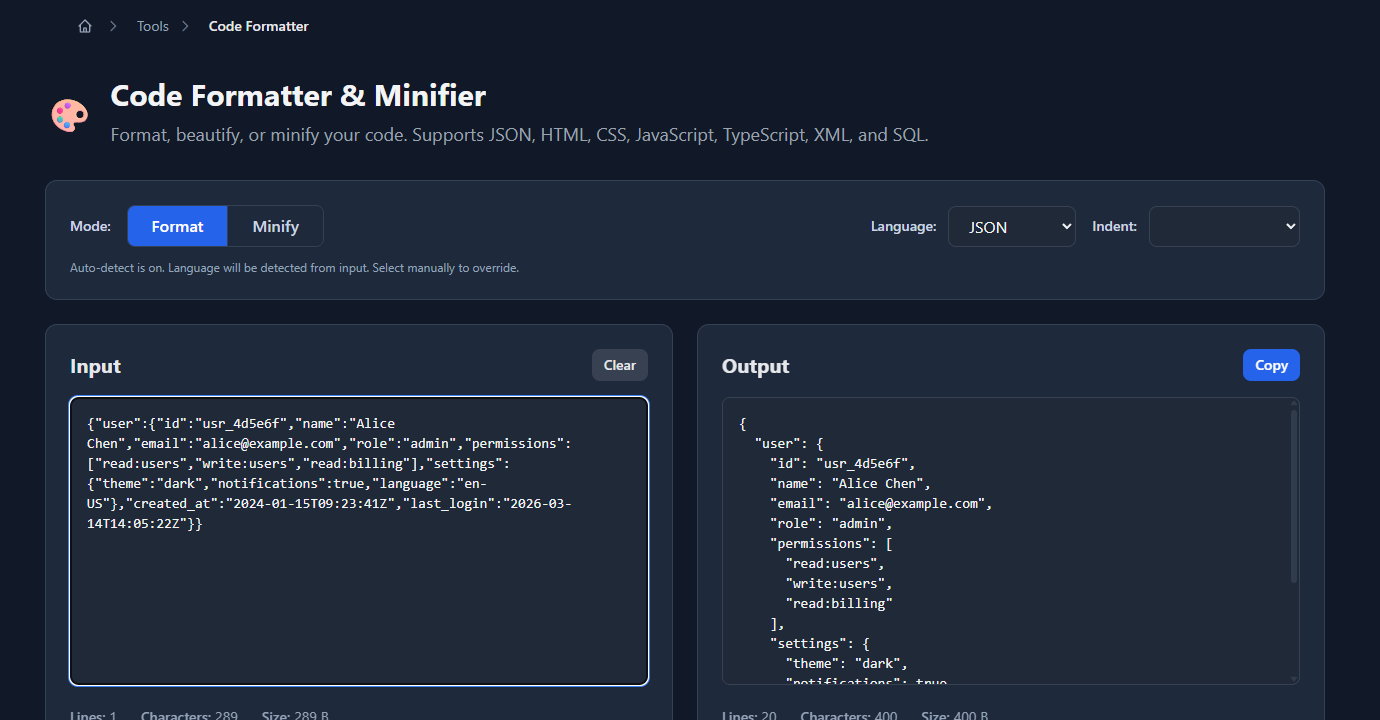
Task: Click the Indent: label
Action: (1114, 226)
